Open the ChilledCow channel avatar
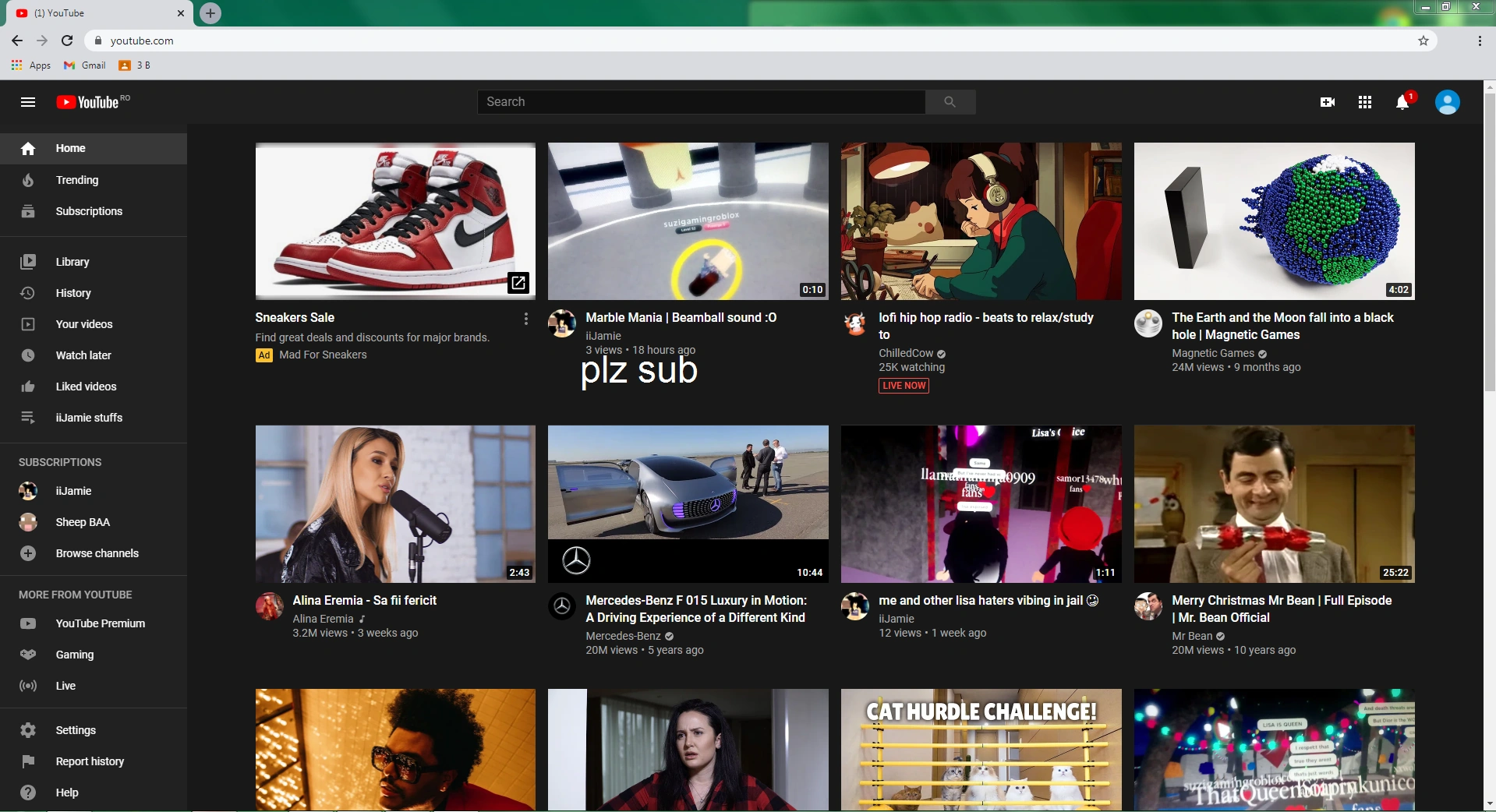Image resolution: width=1496 pixels, height=812 pixels. coord(855,323)
